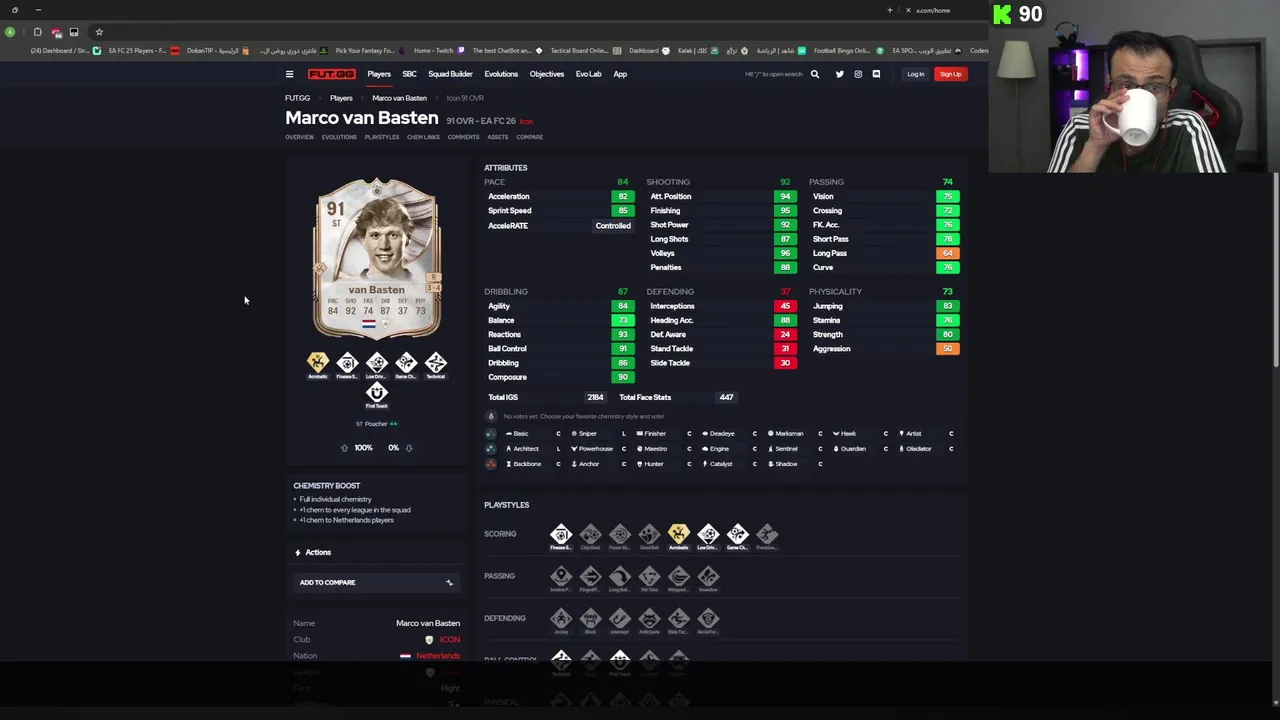Click the gold Acrobatic icon in the Scoring row
Image resolution: width=1280 pixels, height=720 pixels.
679,536
